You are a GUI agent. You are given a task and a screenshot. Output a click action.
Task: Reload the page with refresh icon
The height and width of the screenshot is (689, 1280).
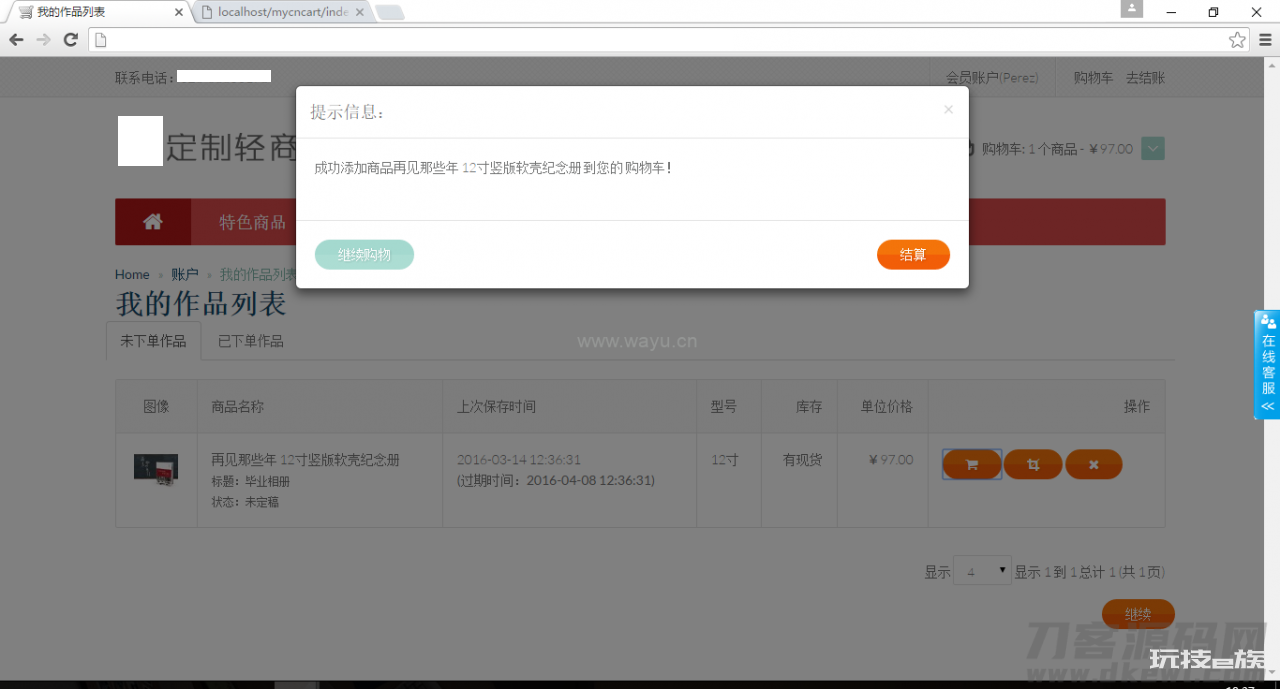[71, 40]
